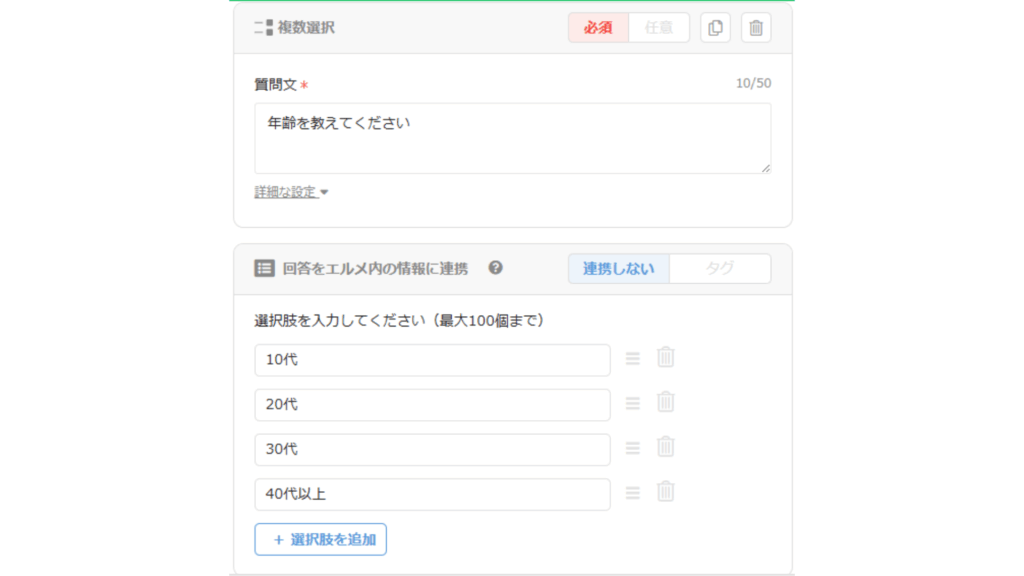
Task: Click the 10代 choice input field
Action: (432, 360)
